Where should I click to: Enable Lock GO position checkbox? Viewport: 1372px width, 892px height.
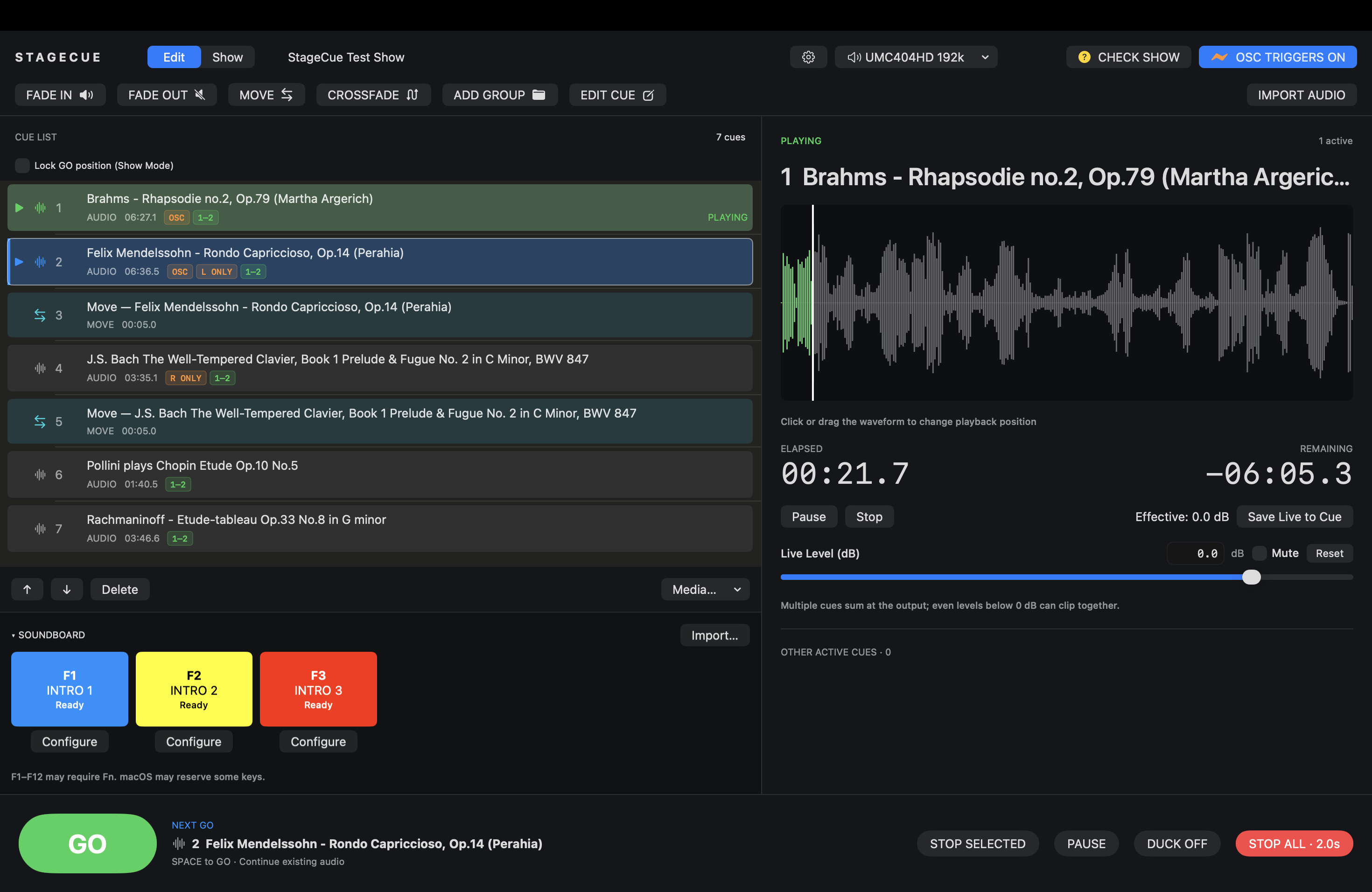pyautogui.click(x=22, y=165)
